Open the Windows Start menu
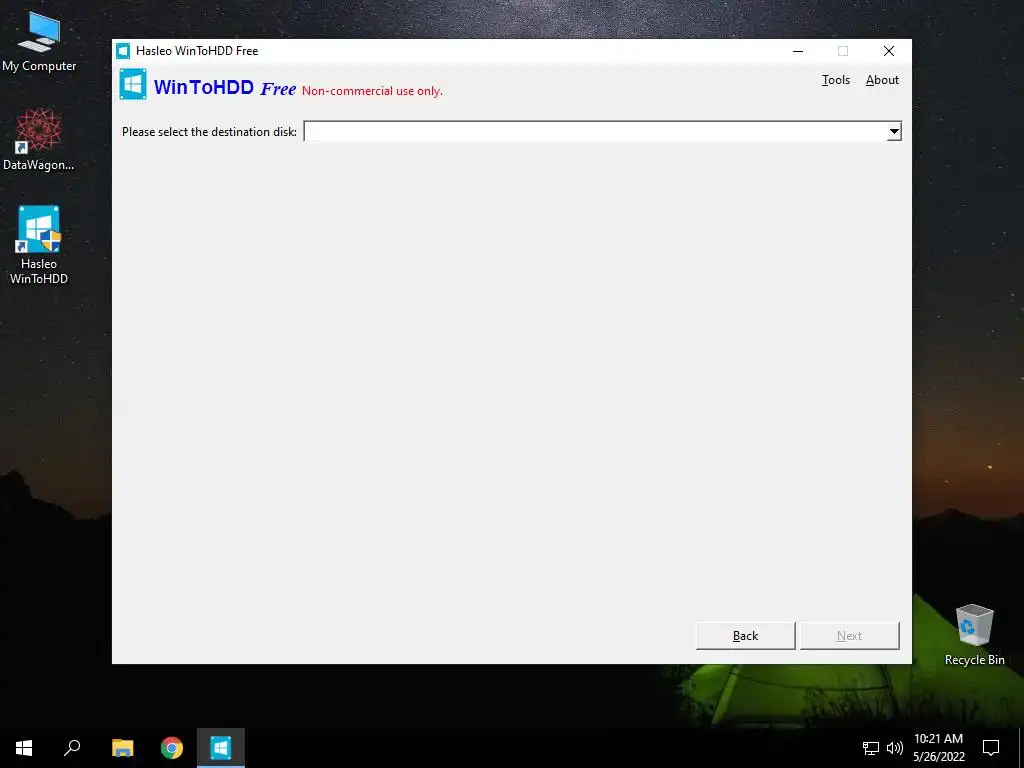This screenshot has width=1024, height=768. (24, 748)
